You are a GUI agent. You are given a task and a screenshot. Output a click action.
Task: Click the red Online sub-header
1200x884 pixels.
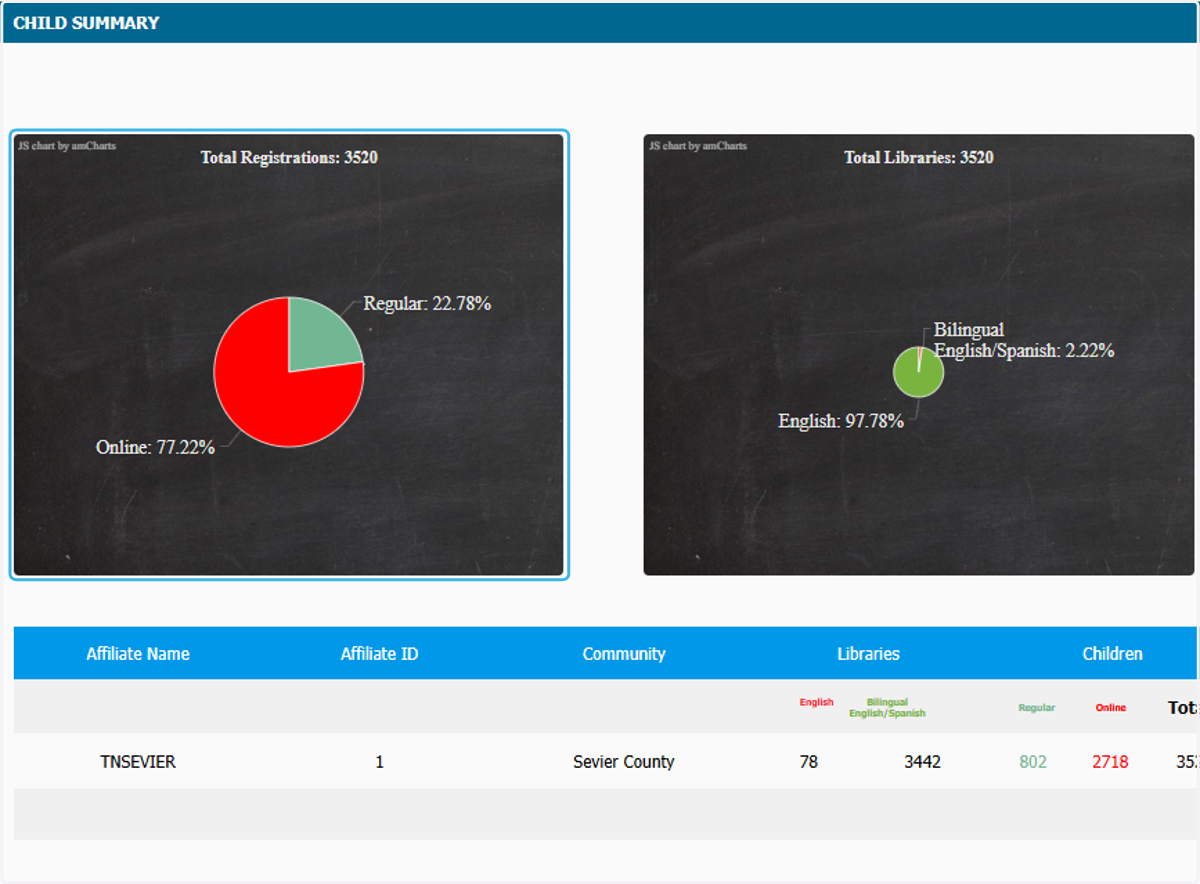1110,708
